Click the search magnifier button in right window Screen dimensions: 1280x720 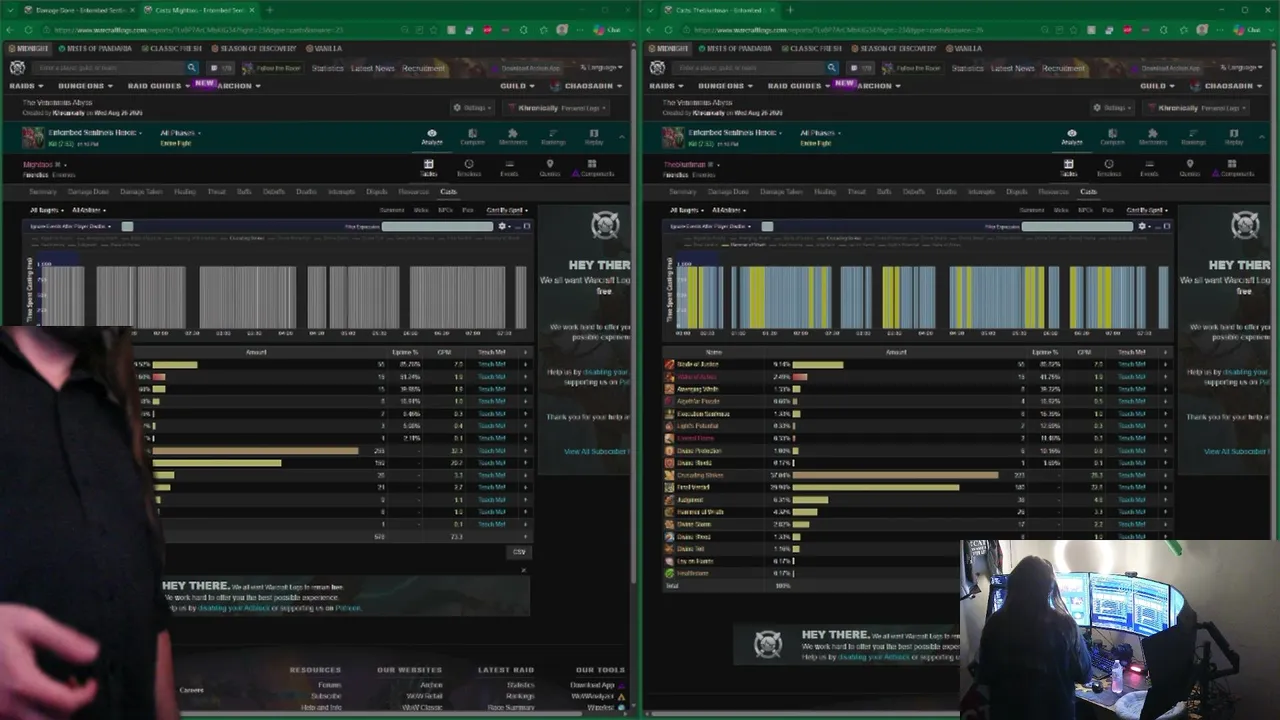click(x=831, y=68)
